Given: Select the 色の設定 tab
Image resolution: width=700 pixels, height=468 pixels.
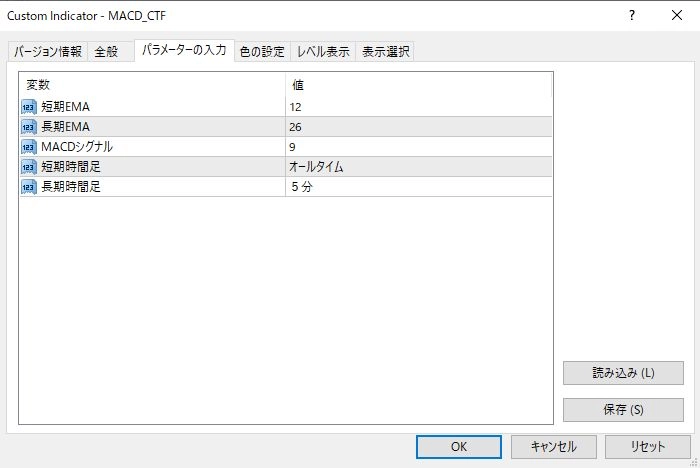Looking at the screenshot, I should pyautogui.click(x=262, y=52).
